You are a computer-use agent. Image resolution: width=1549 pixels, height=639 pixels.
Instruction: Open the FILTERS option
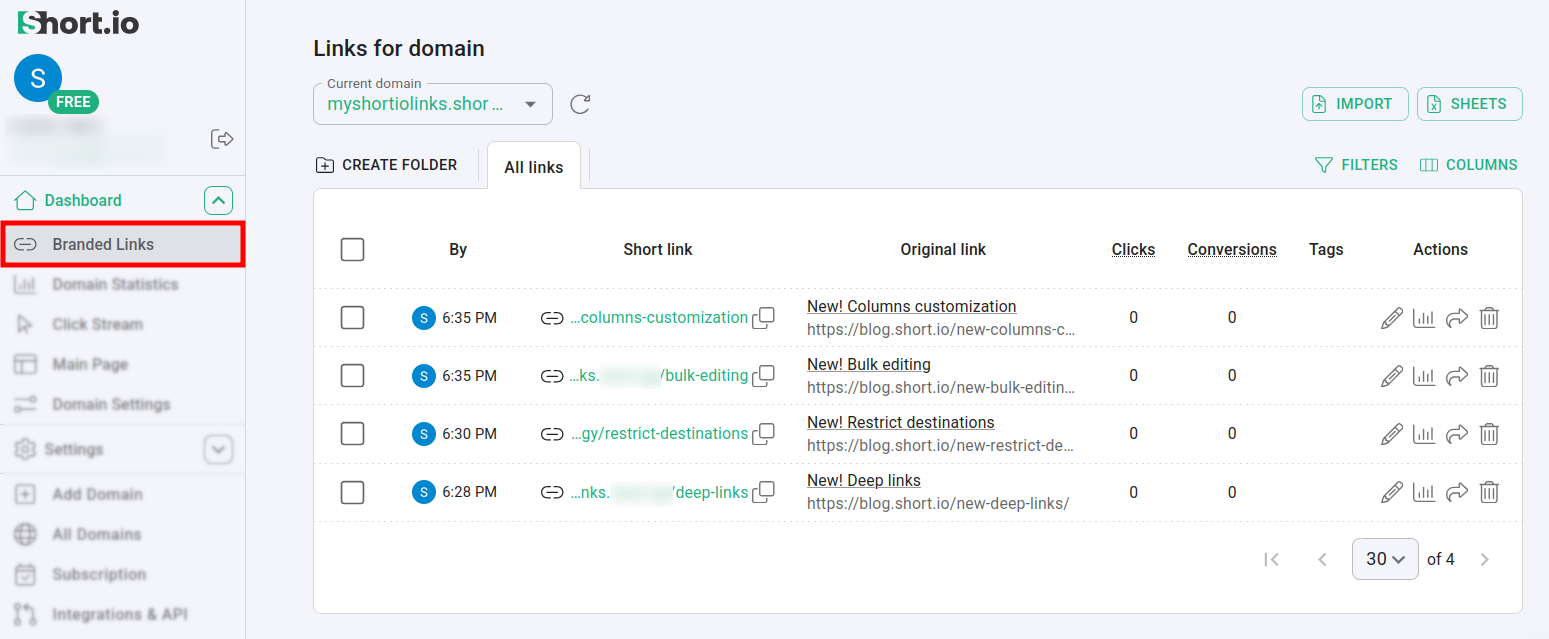1356,165
